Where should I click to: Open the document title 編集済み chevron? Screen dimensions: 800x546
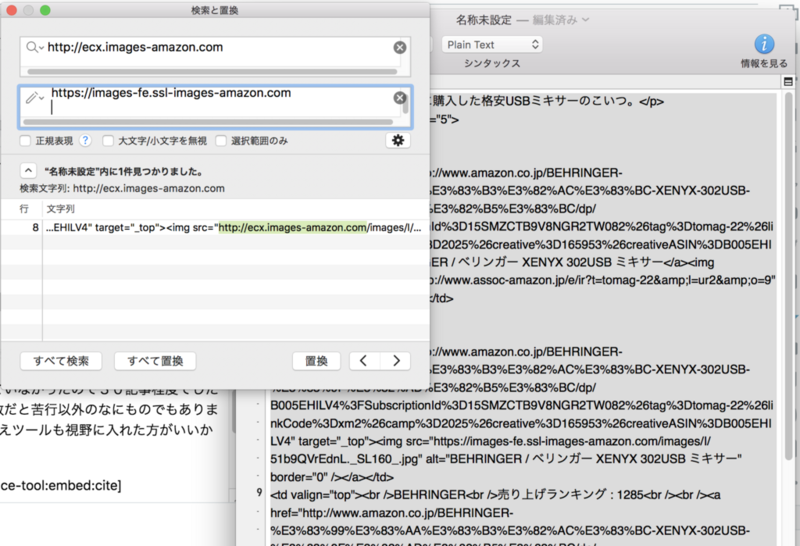[585, 20]
